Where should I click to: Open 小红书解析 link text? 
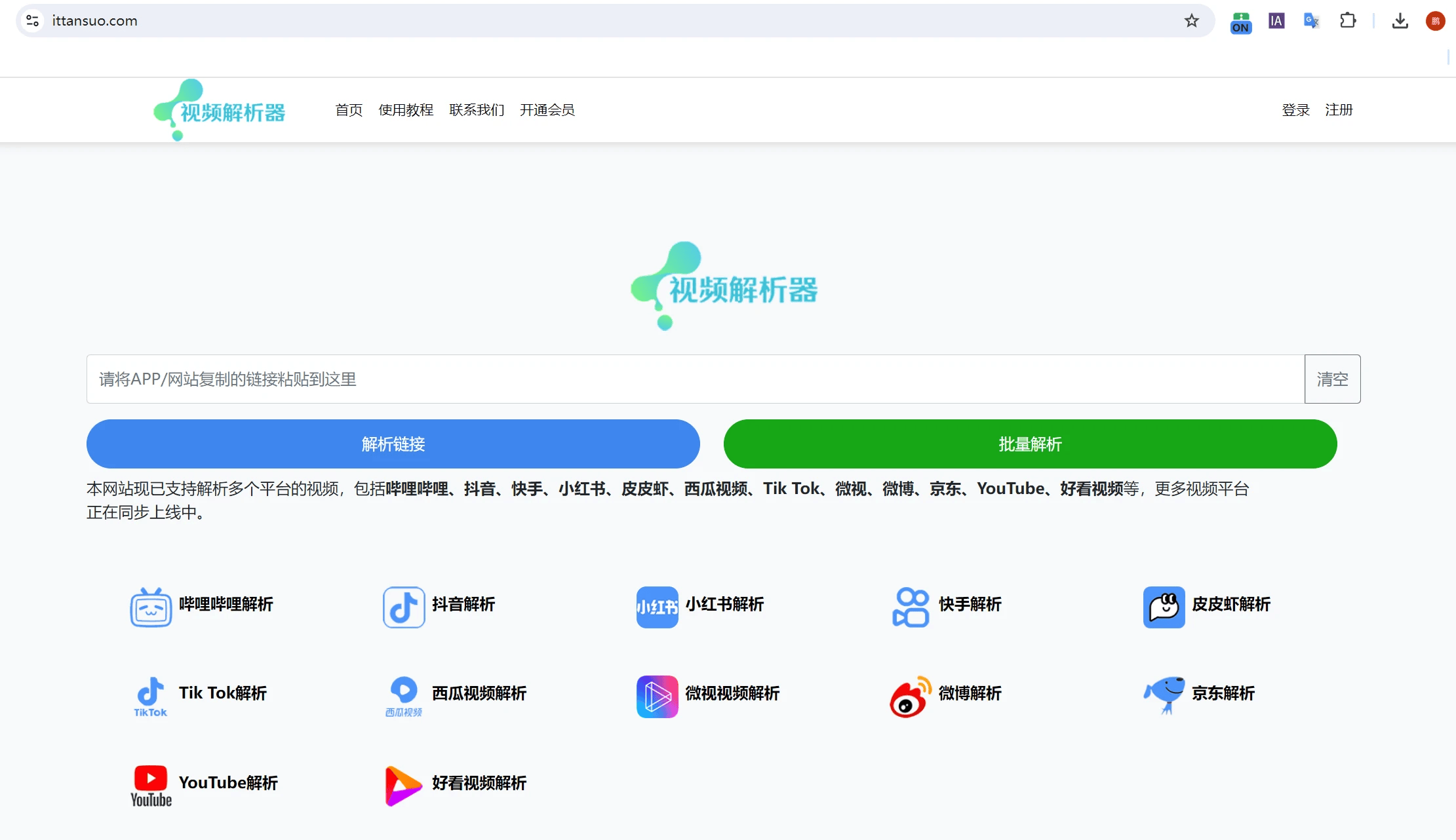(724, 604)
